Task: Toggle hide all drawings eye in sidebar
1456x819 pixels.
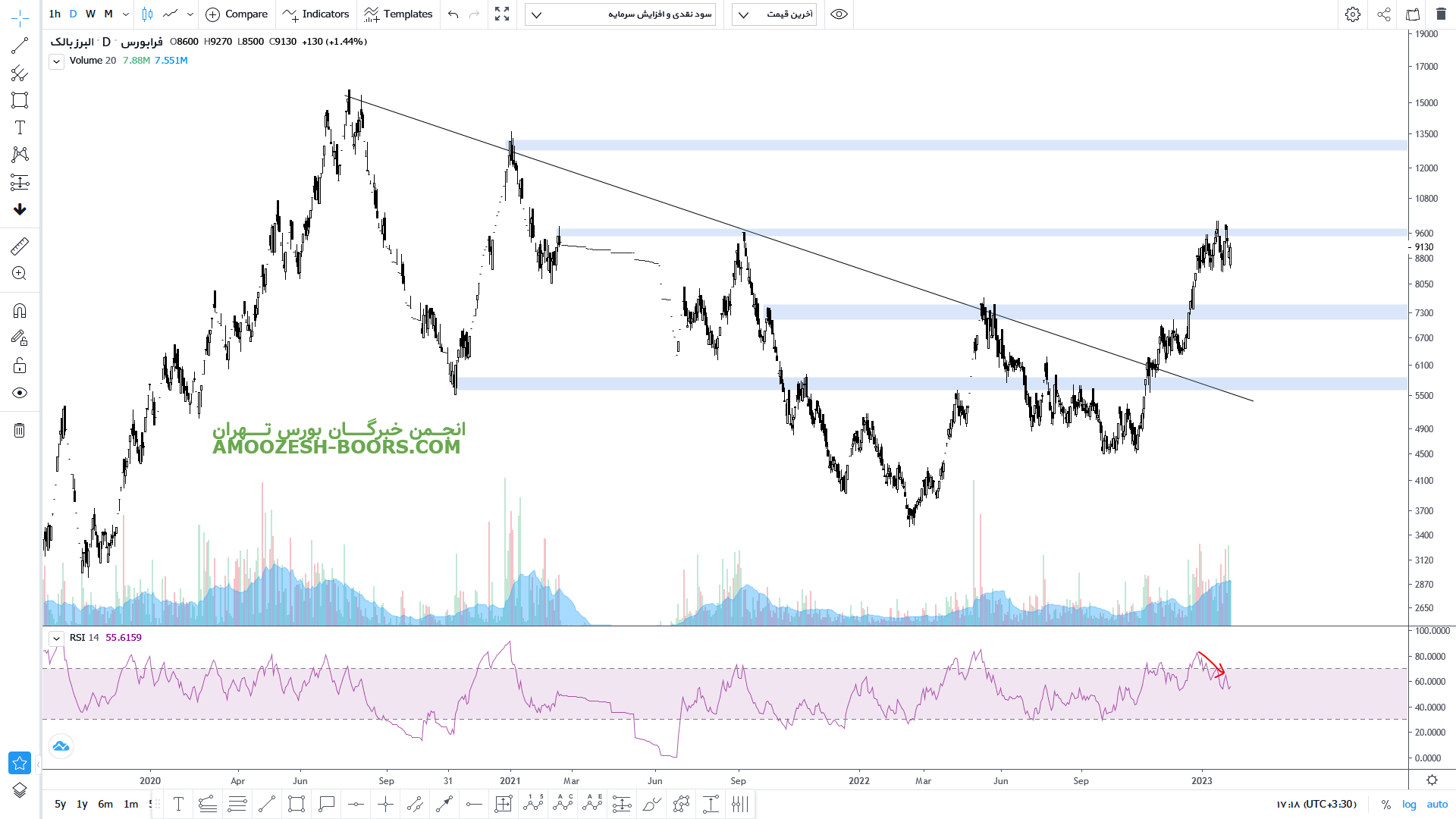Action: pyautogui.click(x=20, y=393)
